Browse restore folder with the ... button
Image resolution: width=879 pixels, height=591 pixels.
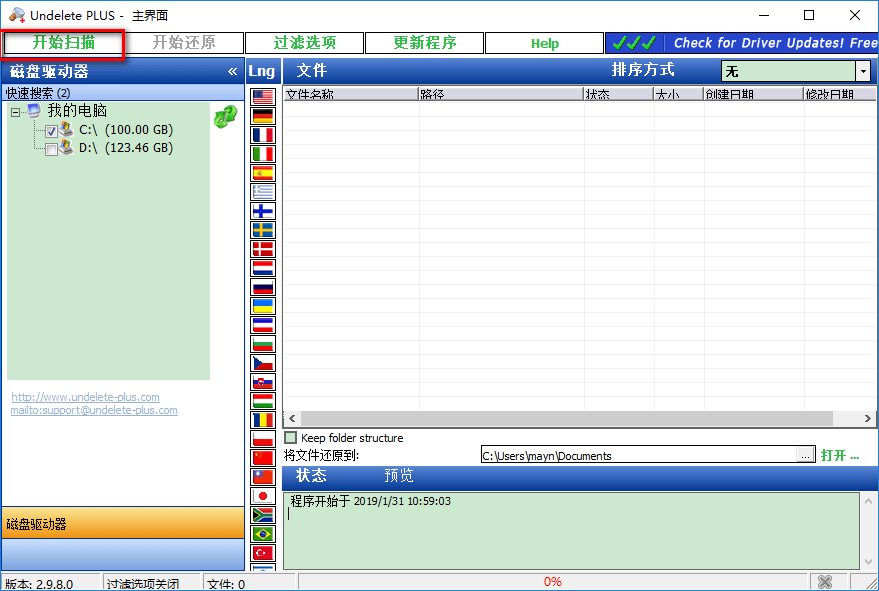[x=805, y=455]
